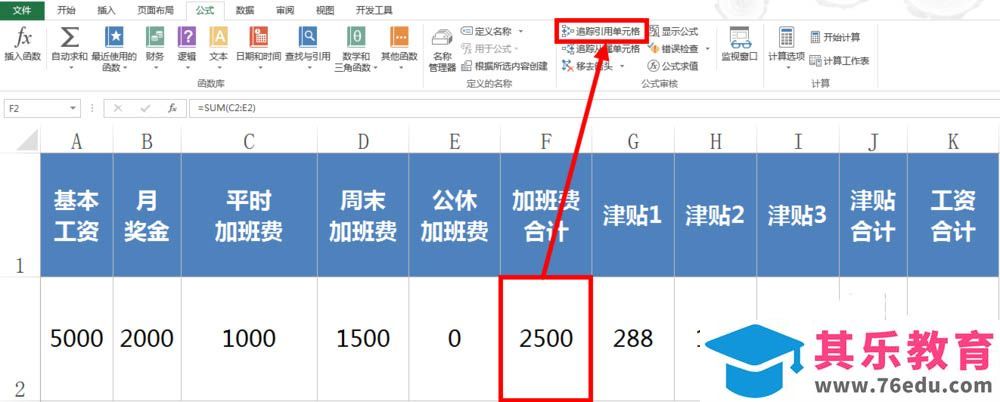Select the 基本工资 header cell

coord(77,215)
